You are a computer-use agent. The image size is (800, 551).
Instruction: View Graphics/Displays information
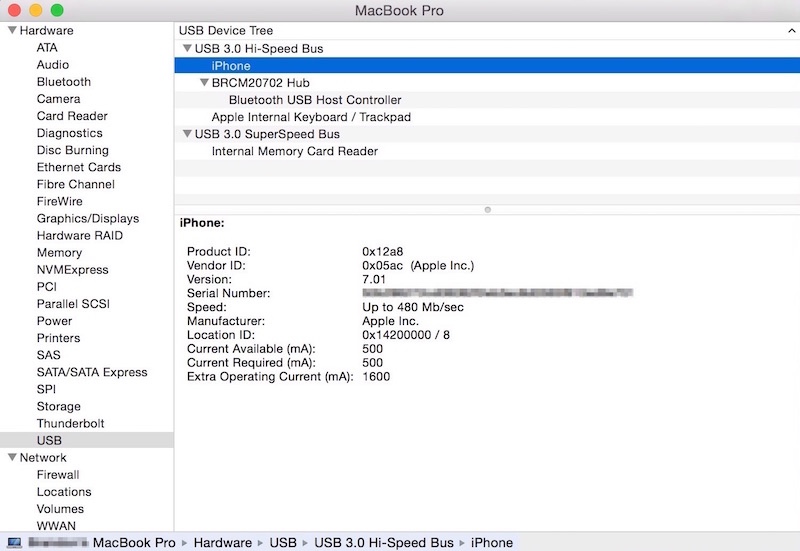[x=88, y=218]
